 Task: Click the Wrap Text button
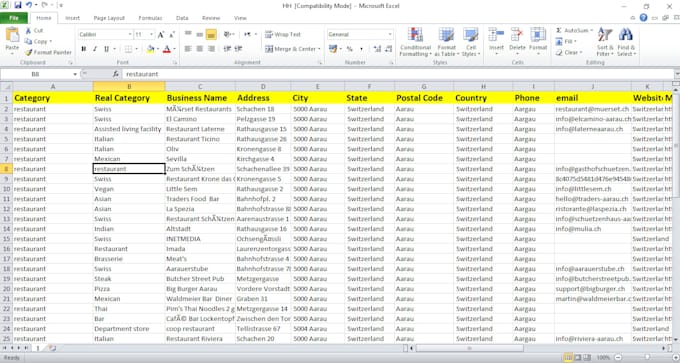coord(283,34)
